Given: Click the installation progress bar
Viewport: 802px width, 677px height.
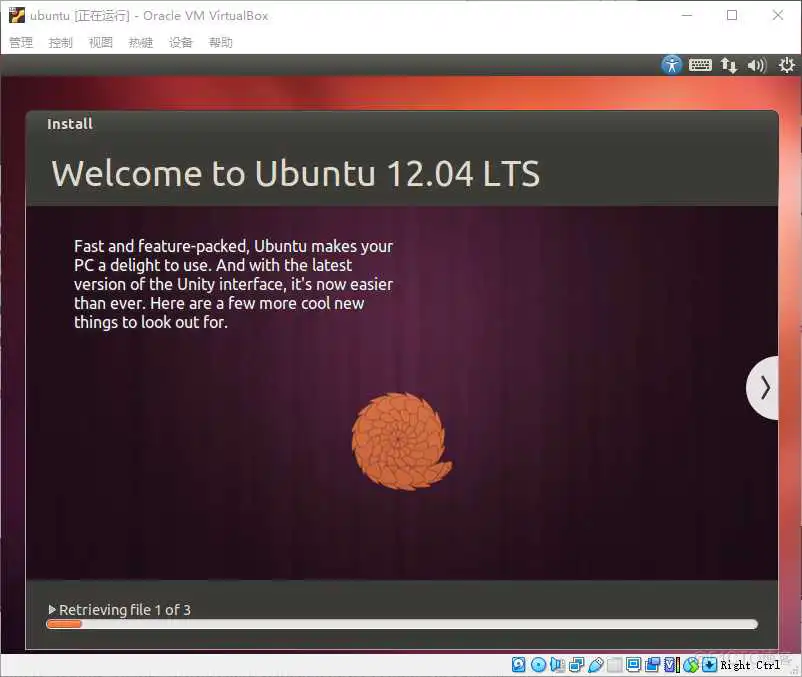Looking at the screenshot, I should 400,623.
